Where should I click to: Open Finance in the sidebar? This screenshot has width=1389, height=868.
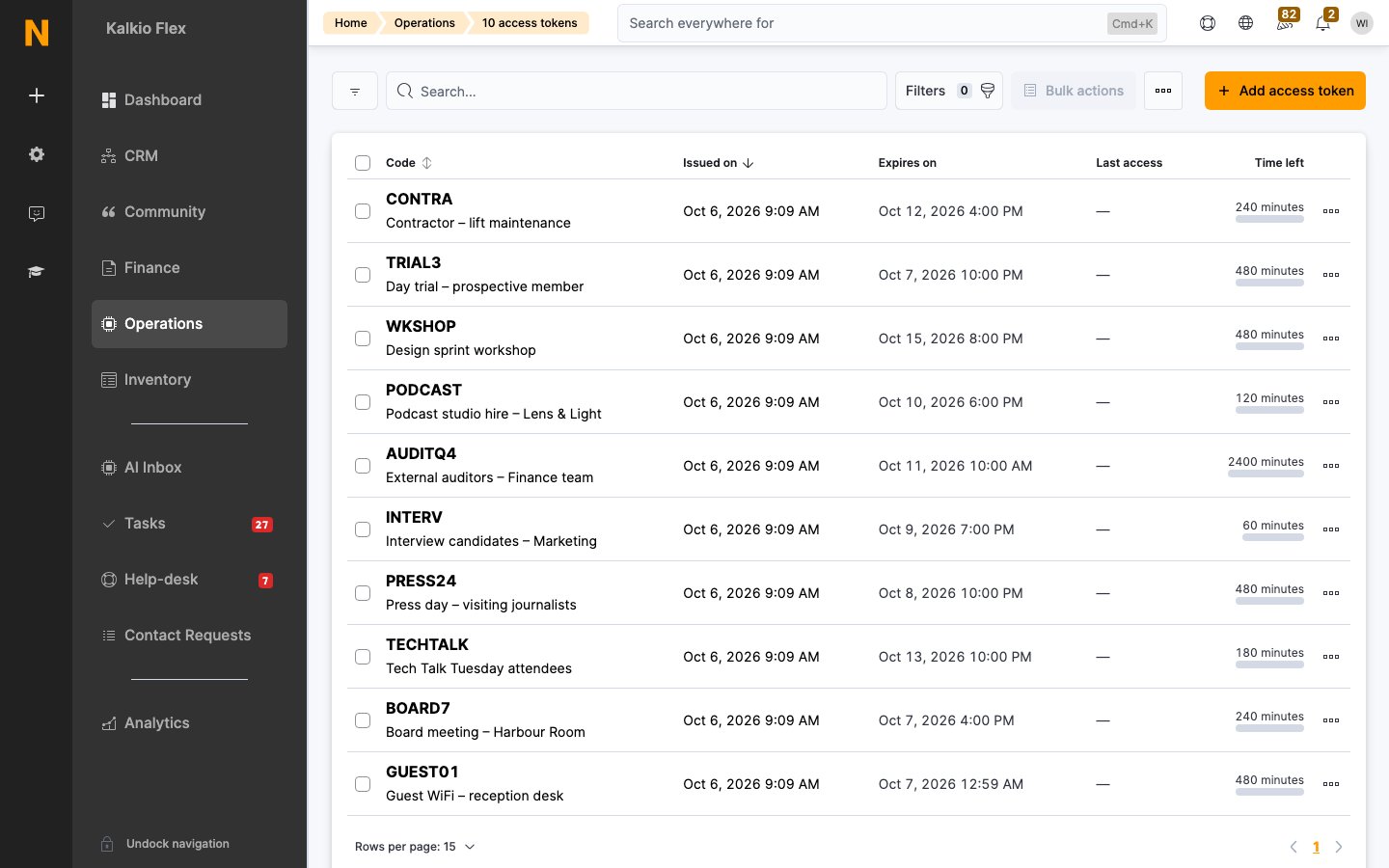click(189, 268)
